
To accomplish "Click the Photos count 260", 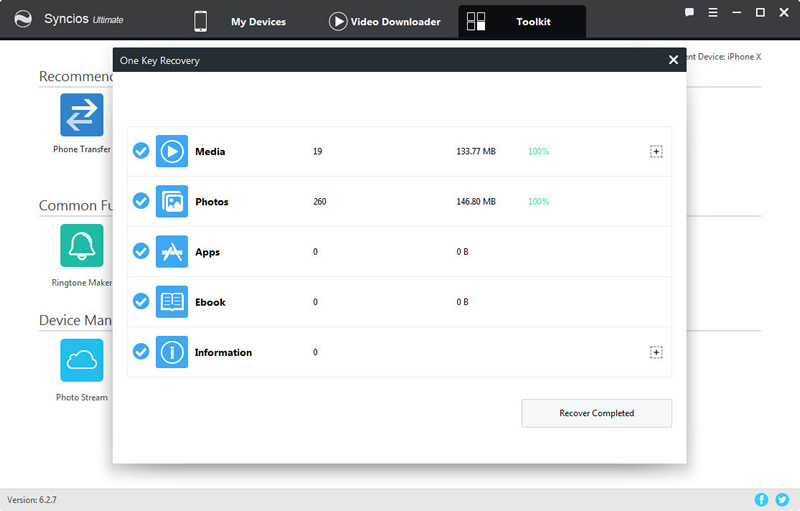I will [319, 201].
